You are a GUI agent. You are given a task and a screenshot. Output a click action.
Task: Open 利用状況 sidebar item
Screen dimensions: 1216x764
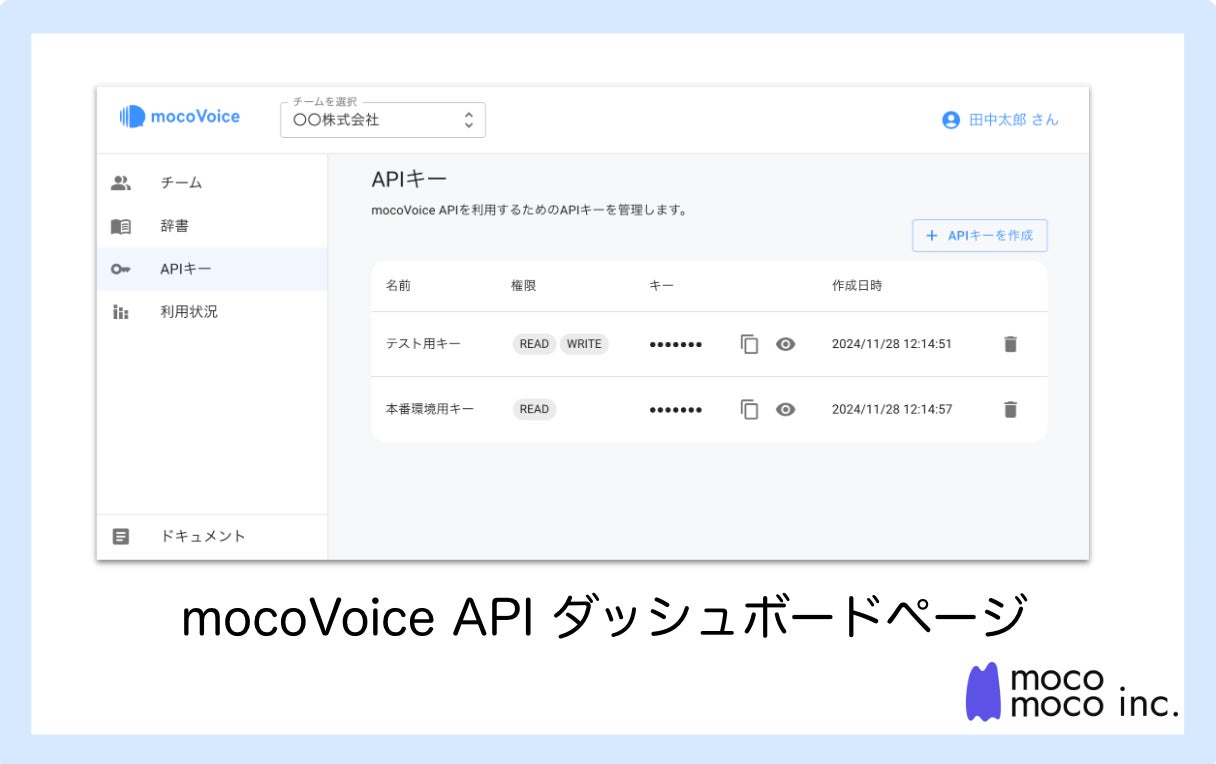(212, 312)
